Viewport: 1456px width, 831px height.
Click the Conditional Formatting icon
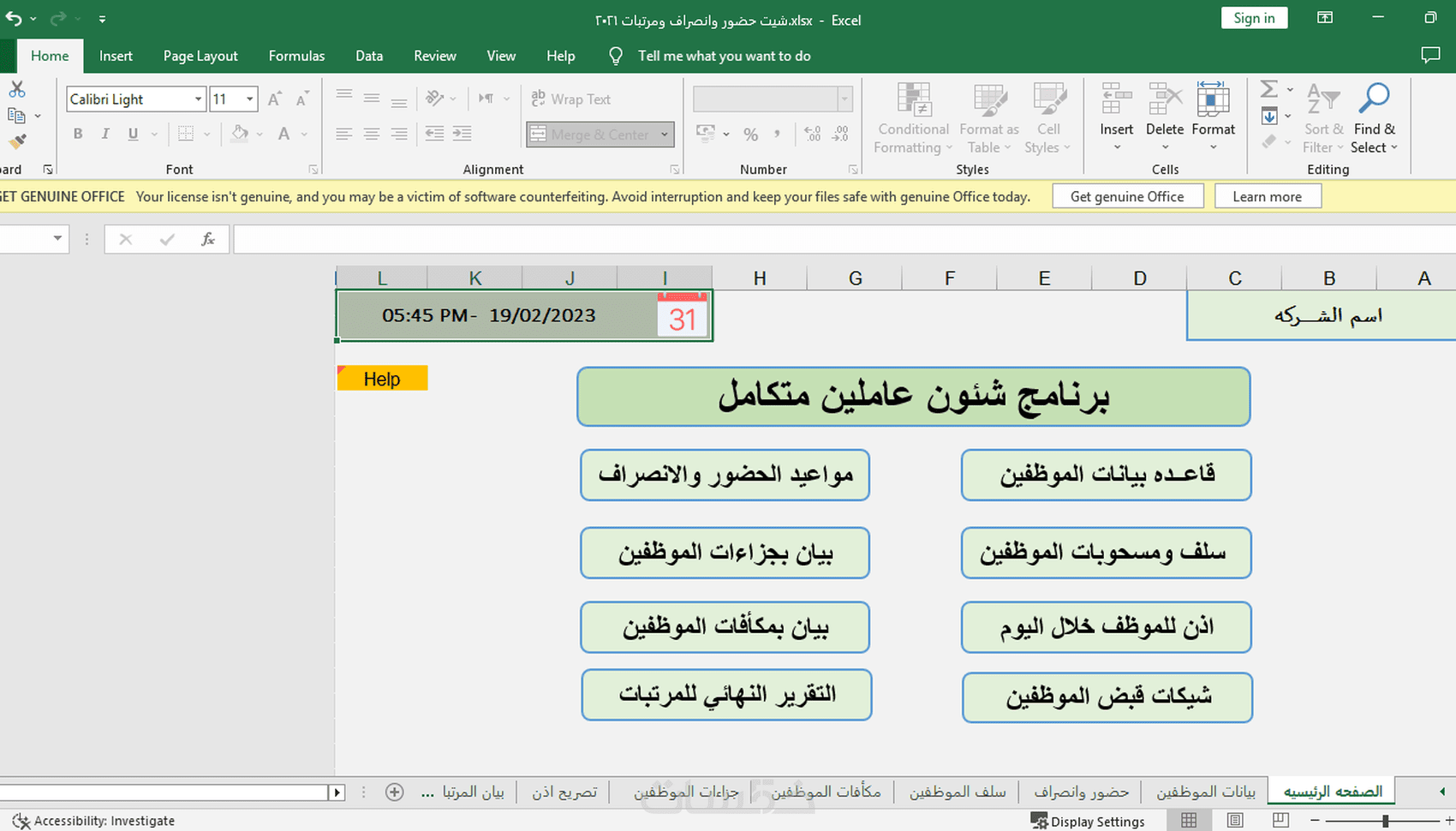point(913,99)
